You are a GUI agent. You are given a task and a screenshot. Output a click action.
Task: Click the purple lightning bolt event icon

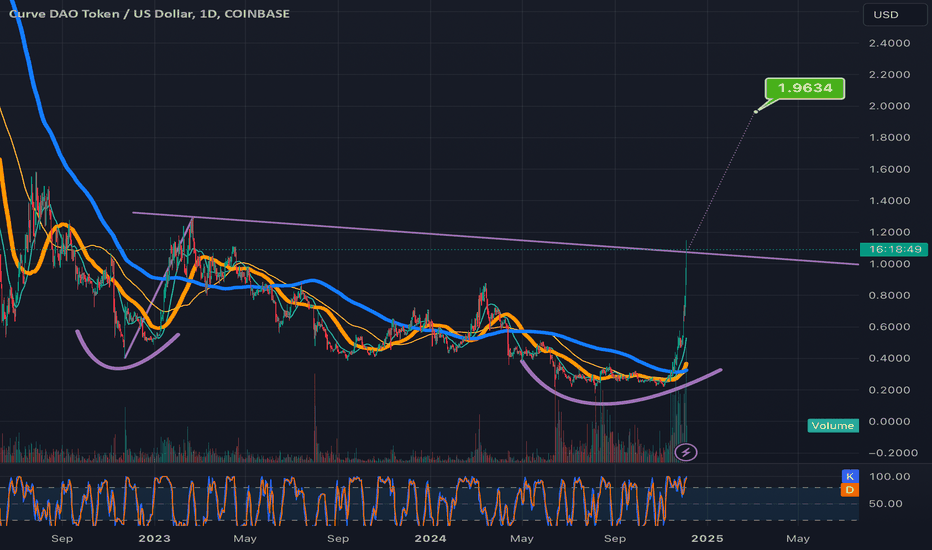(x=686, y=452)
